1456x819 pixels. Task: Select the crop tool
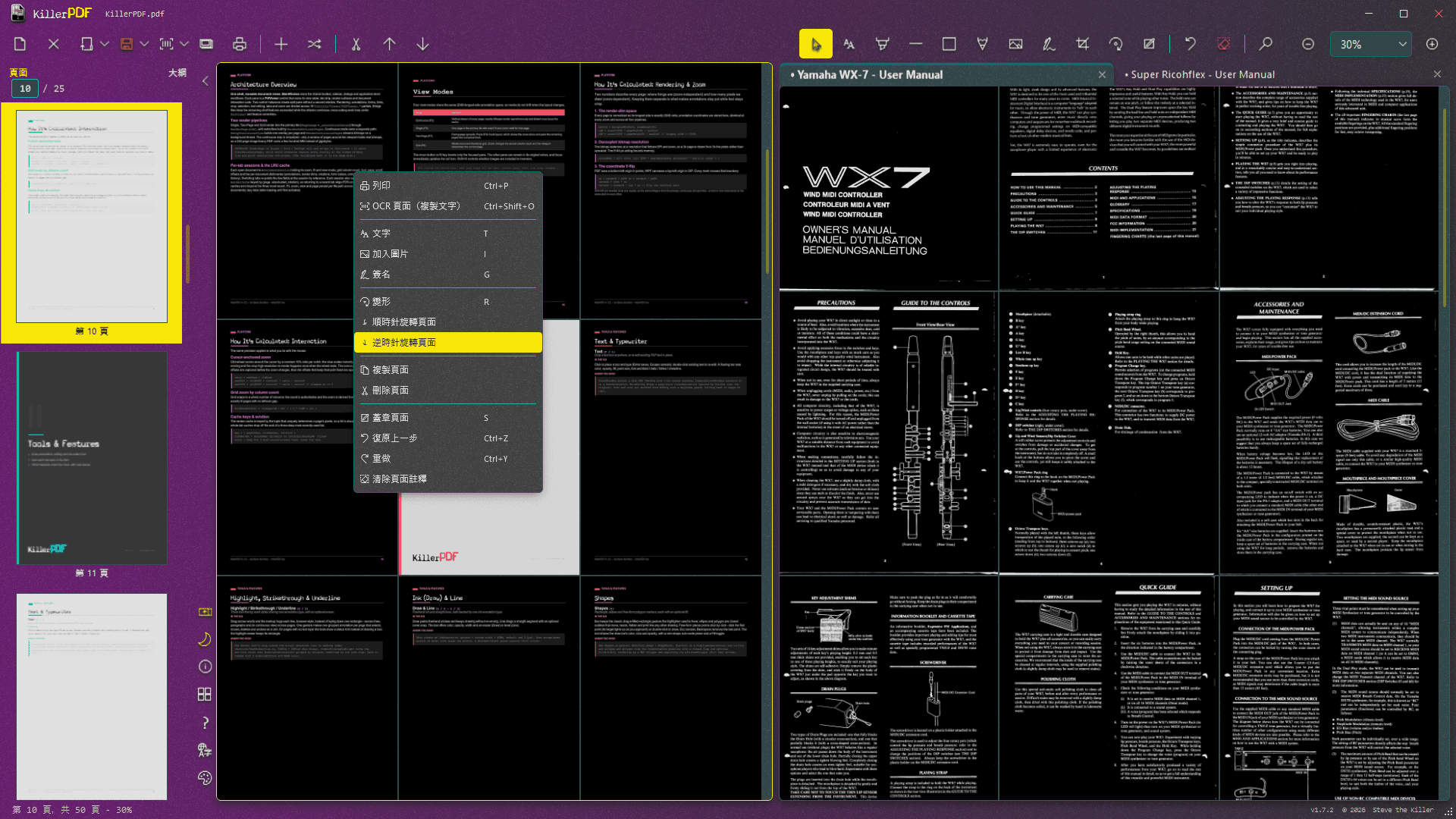(1082, 44)
